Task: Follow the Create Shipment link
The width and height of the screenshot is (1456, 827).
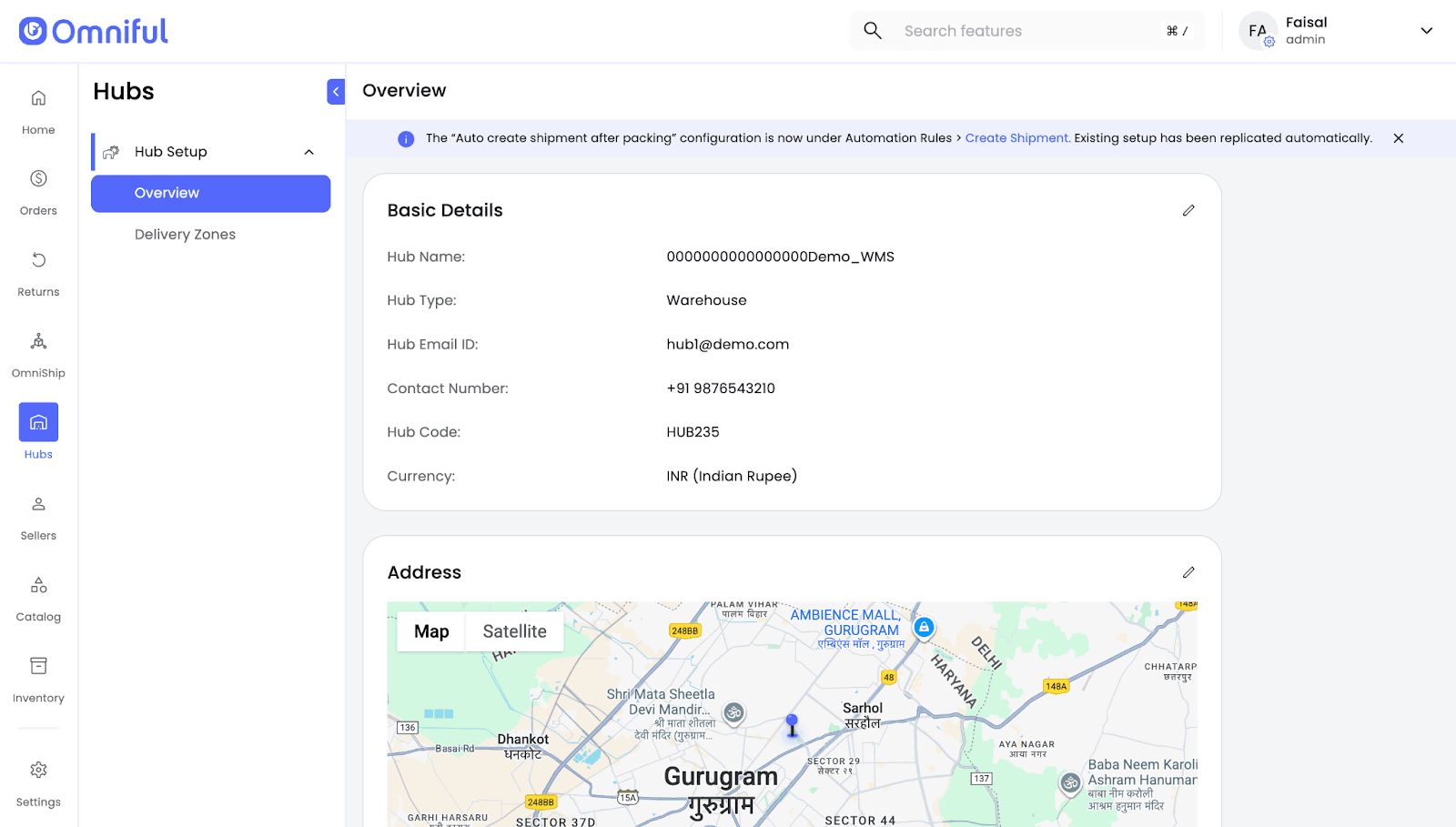Action: click(x=1016, y=138)
